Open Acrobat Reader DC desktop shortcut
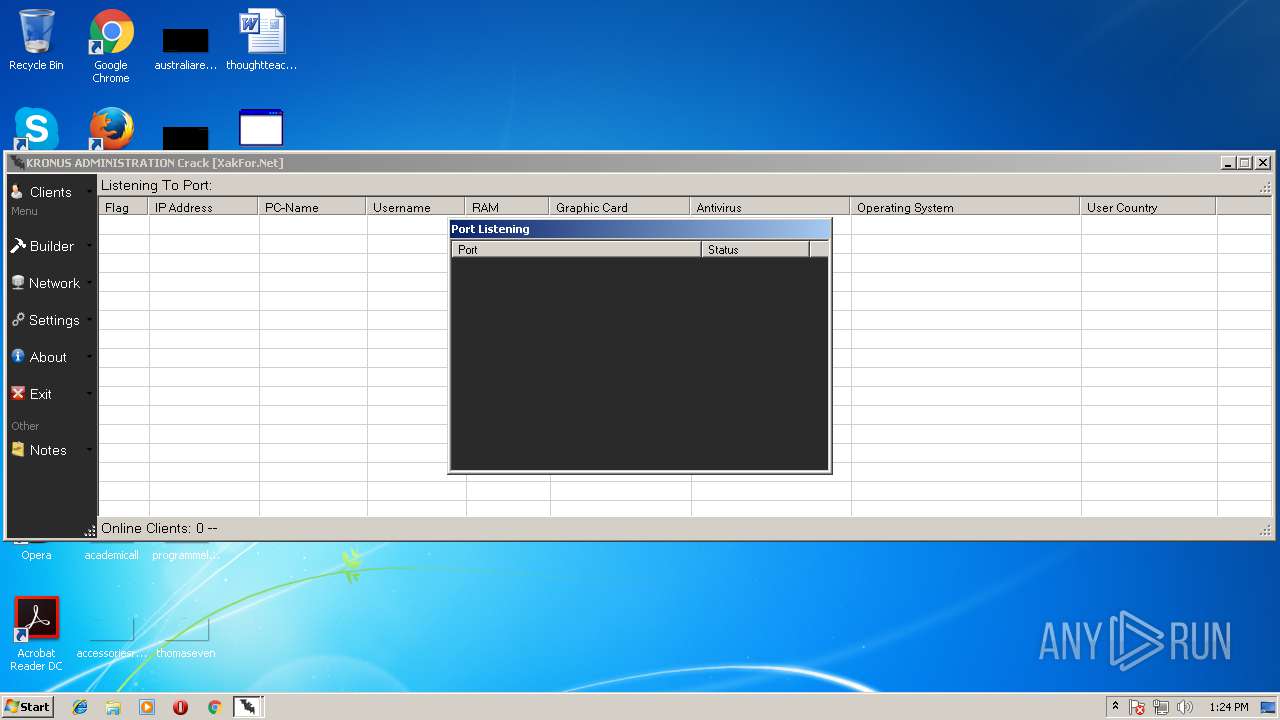 pos(36,634)
